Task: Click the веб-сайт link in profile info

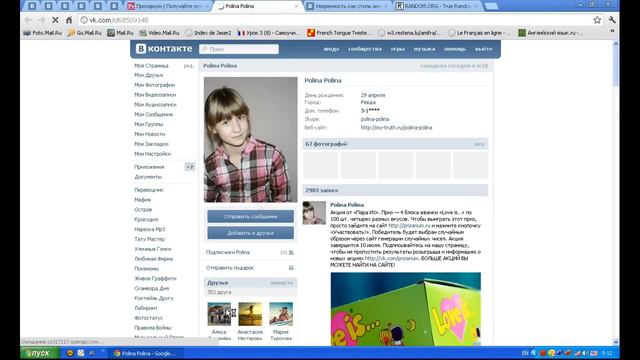Action: (x=396, y=128)
